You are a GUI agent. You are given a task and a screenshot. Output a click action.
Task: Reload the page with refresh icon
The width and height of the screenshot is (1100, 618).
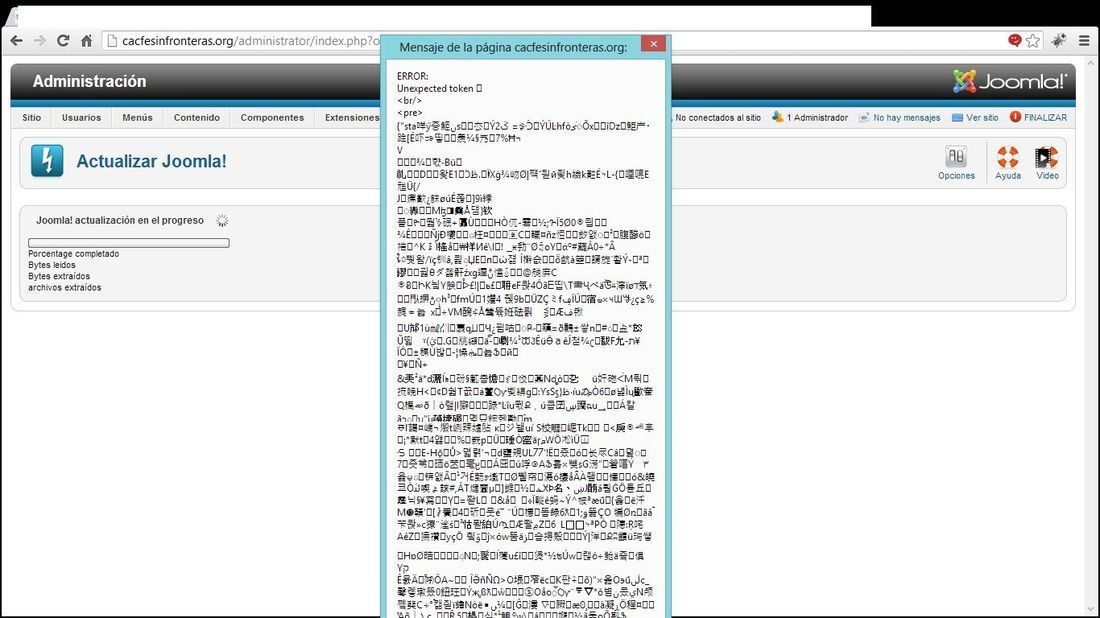(63, 41)
